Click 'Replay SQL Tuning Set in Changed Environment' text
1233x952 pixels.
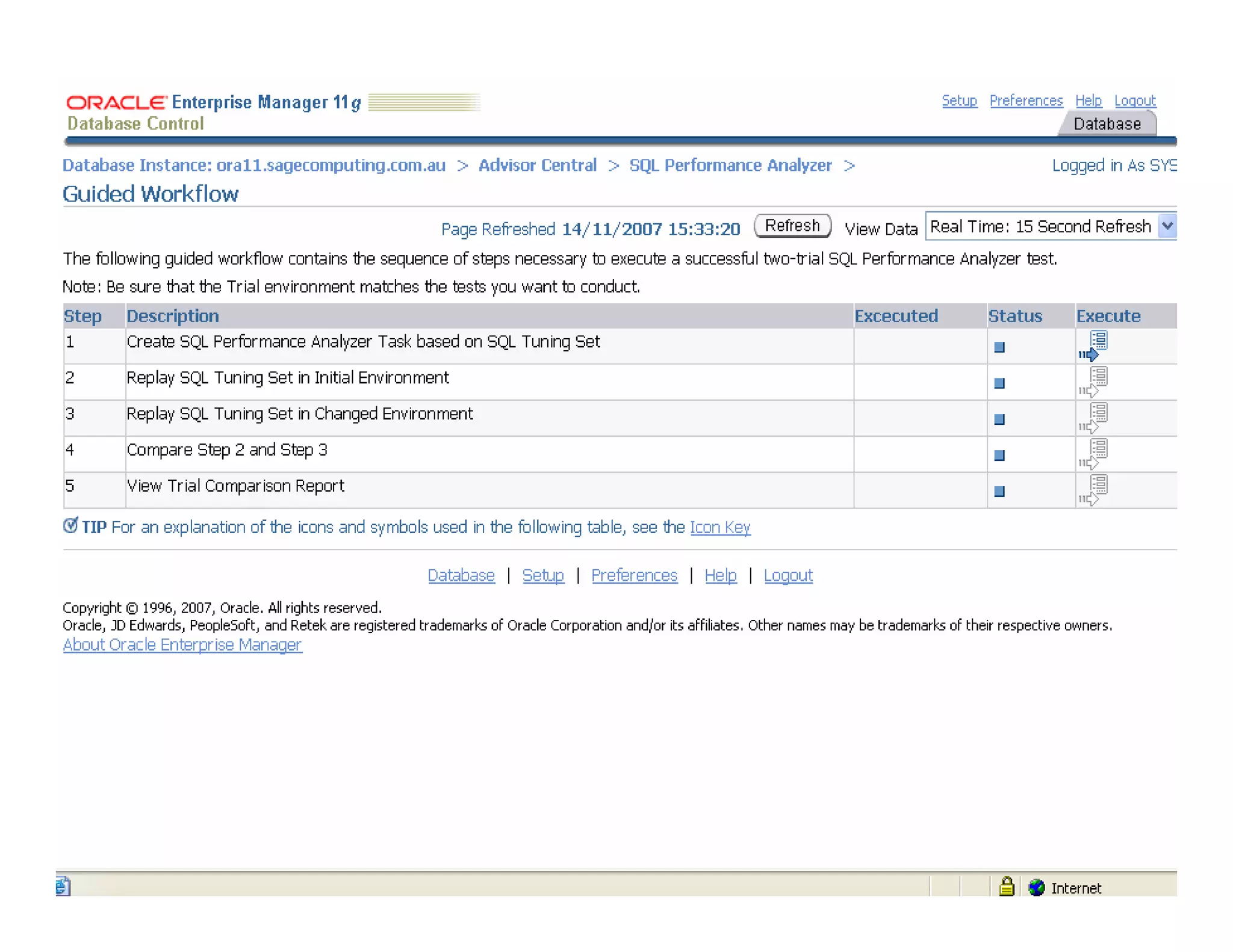pos(300,414)
